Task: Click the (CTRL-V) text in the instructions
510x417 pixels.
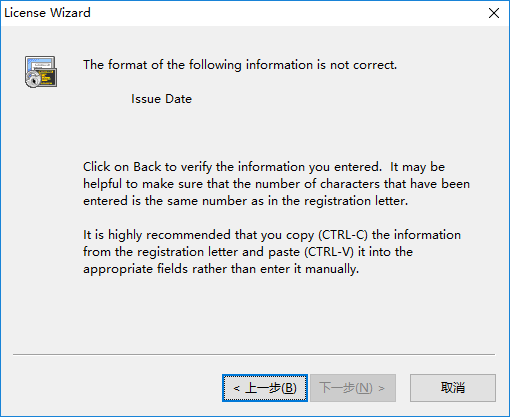Action: (329, 252)
